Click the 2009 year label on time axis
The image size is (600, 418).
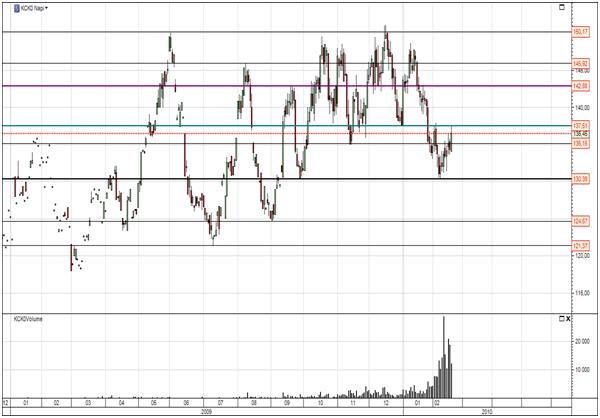click(207, 411)
